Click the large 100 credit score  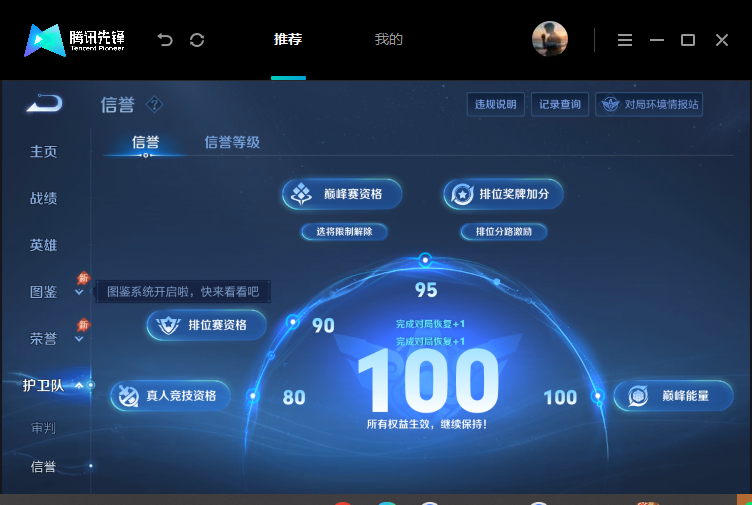[x=428, y=380]
